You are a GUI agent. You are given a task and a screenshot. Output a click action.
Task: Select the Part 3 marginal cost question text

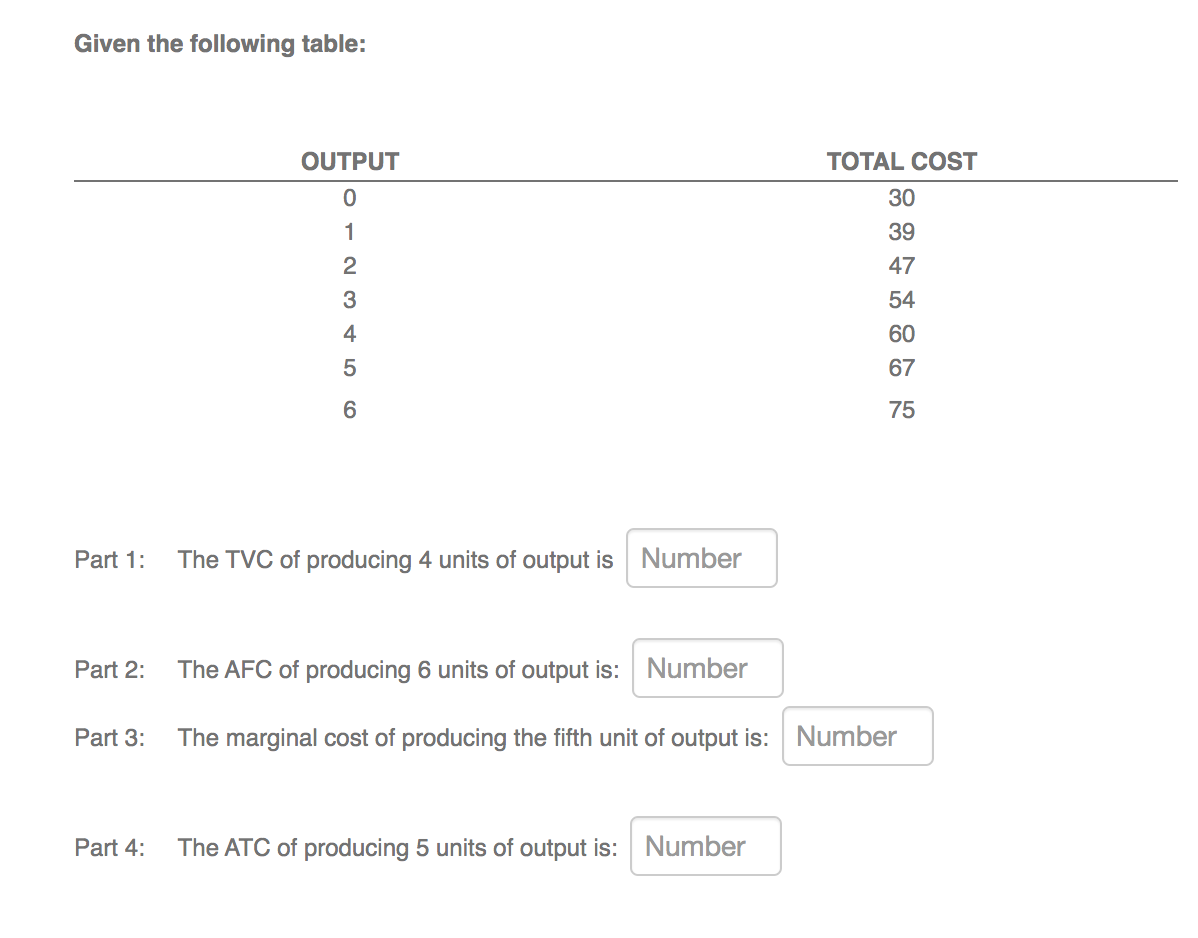pos(473,737)
